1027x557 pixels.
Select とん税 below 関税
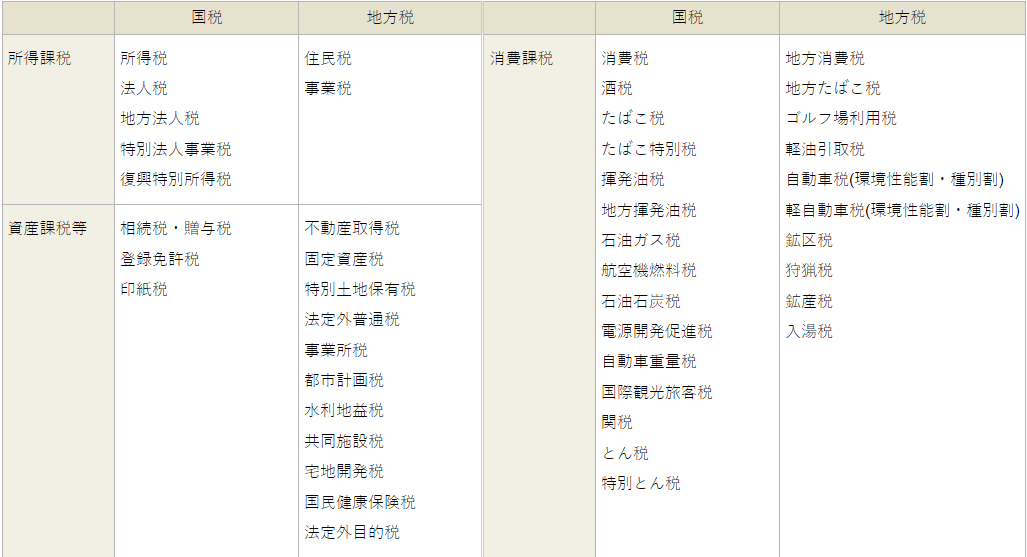point(625,453)
